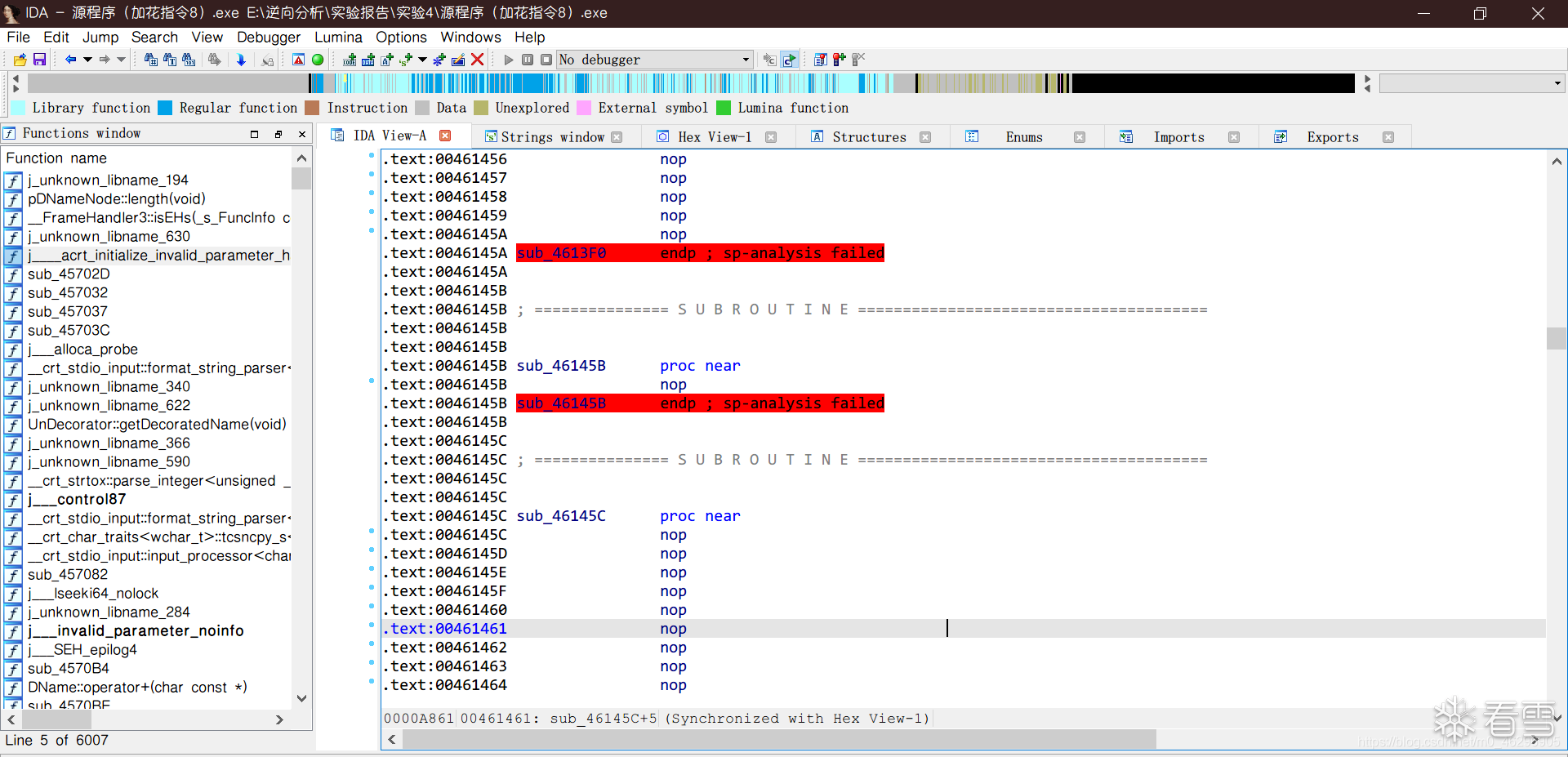Viewport: 1568px width, 757px height.
Task: Click the last binoculars icon before the blue down arrow
Action: click(x=214, y=60)
